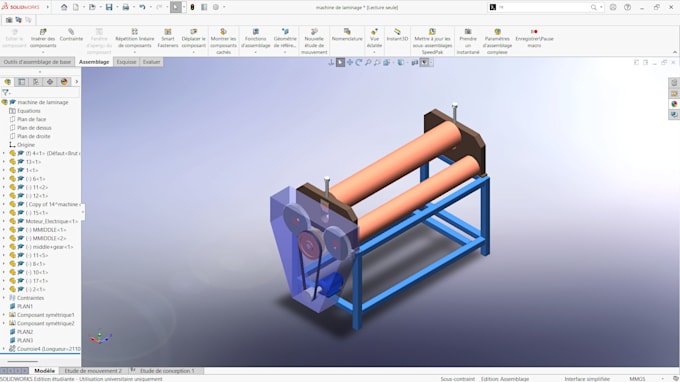Click the Home icon in the top toolbar
The image size is (680, 382).
(x=64, y=7)
